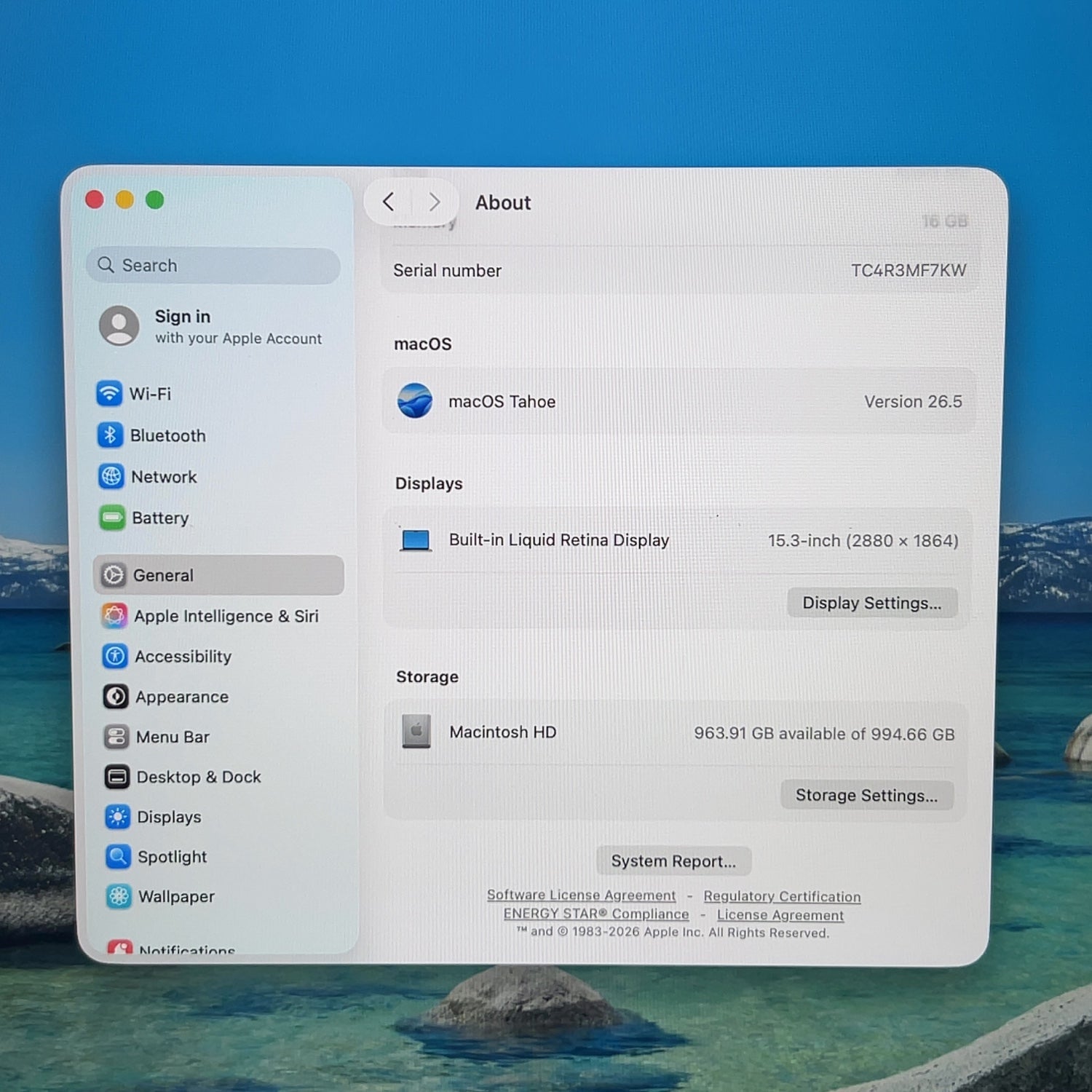Zoom the window with the green button
This screenshot has width=1092, height=1092.
pyautogui.click(x=154, y=199)
